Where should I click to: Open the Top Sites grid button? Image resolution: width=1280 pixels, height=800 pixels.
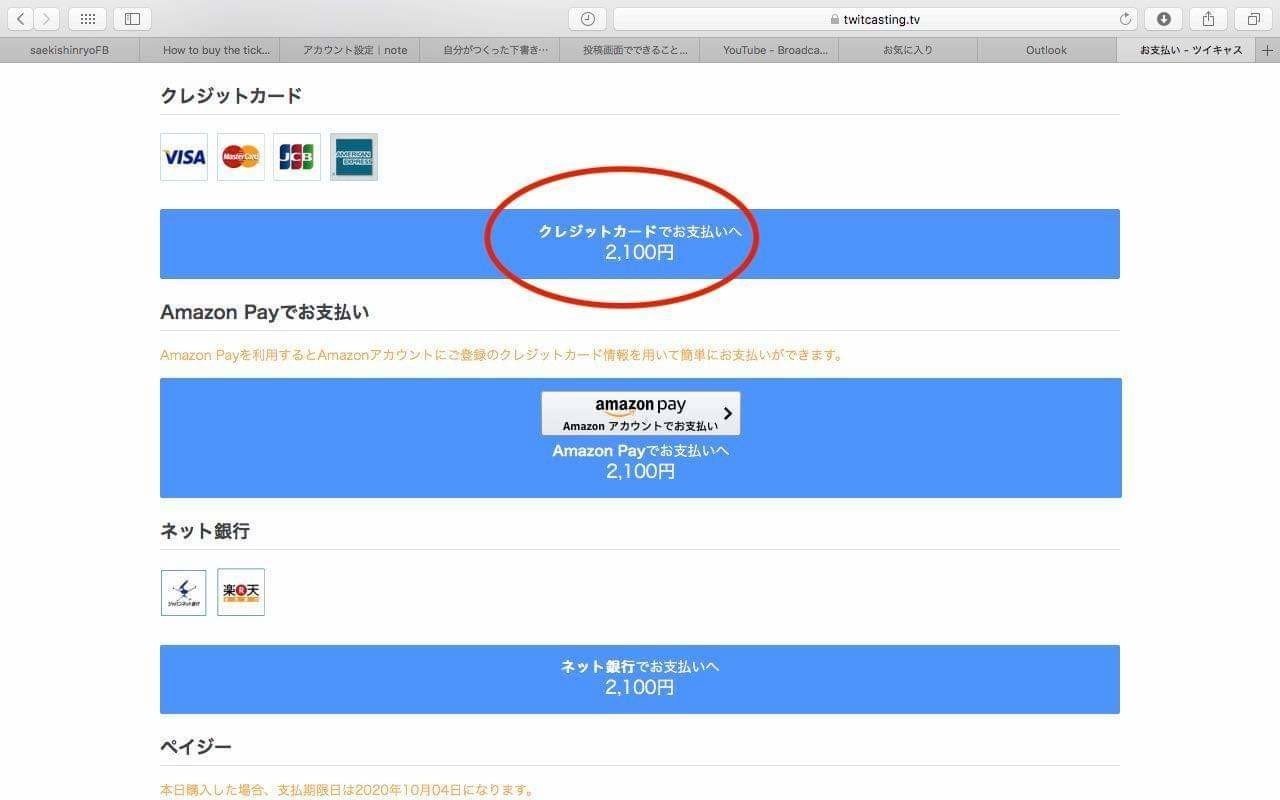tap(87, 19)
